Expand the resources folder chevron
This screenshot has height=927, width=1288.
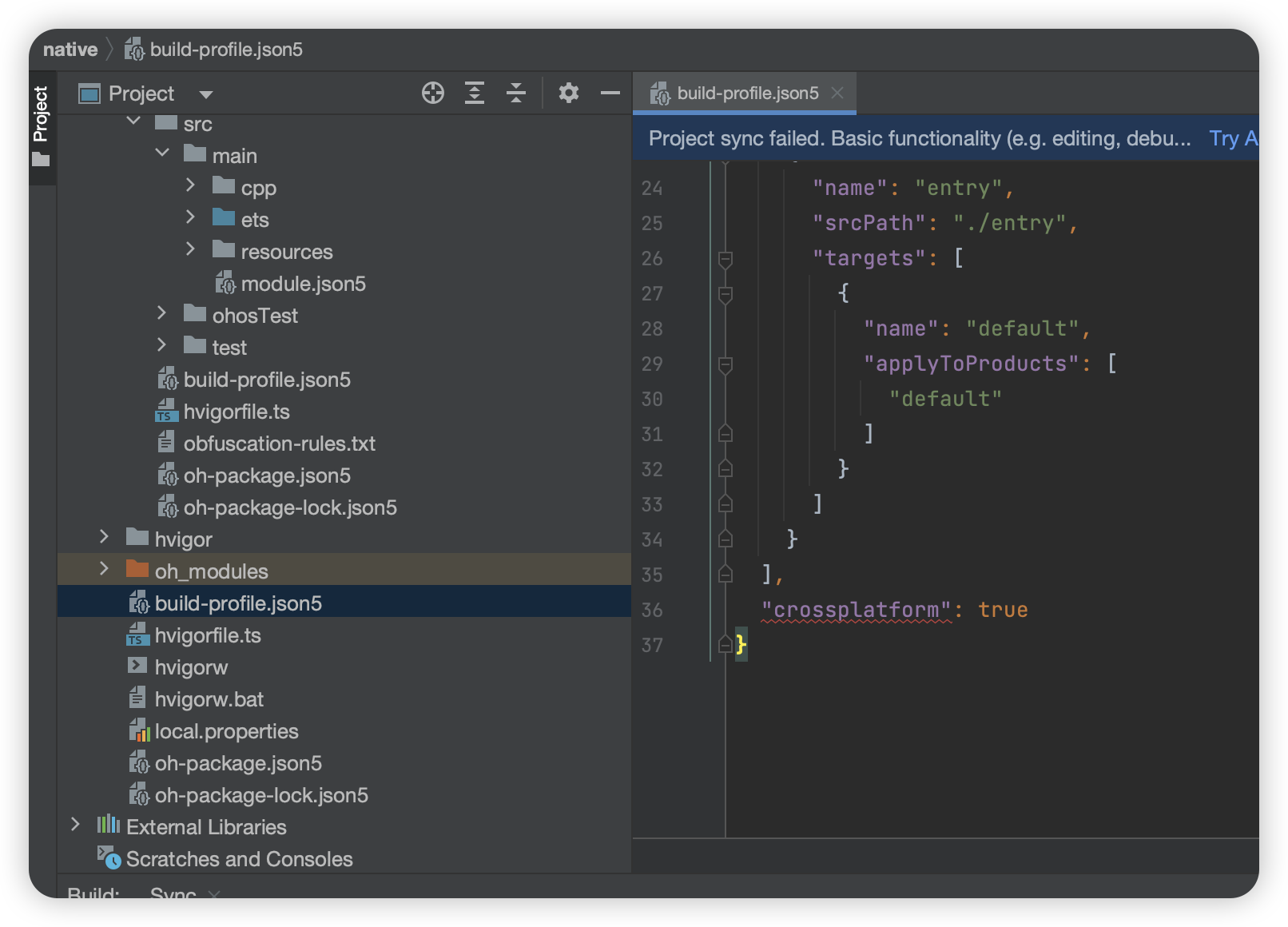tap(190, 249)
